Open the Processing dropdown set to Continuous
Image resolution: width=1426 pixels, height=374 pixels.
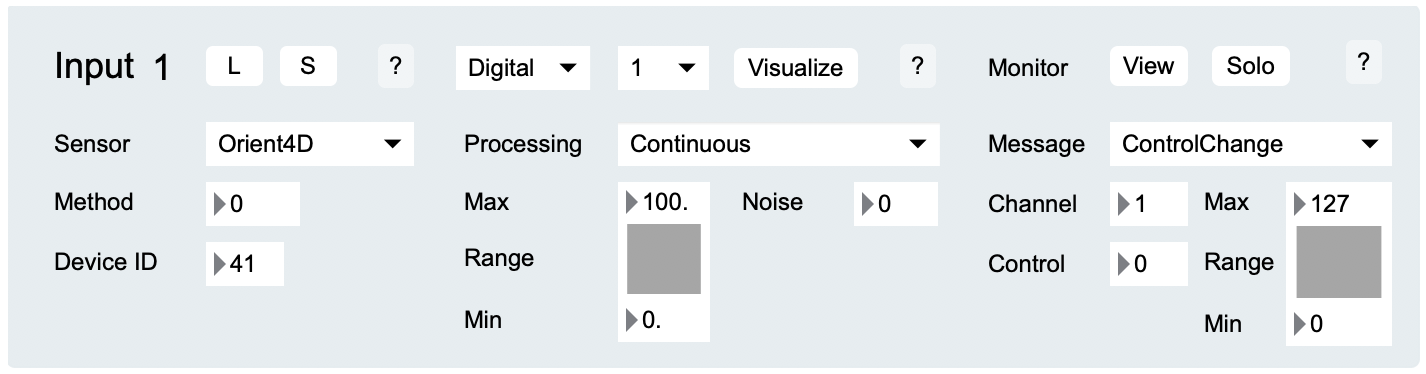779,144
